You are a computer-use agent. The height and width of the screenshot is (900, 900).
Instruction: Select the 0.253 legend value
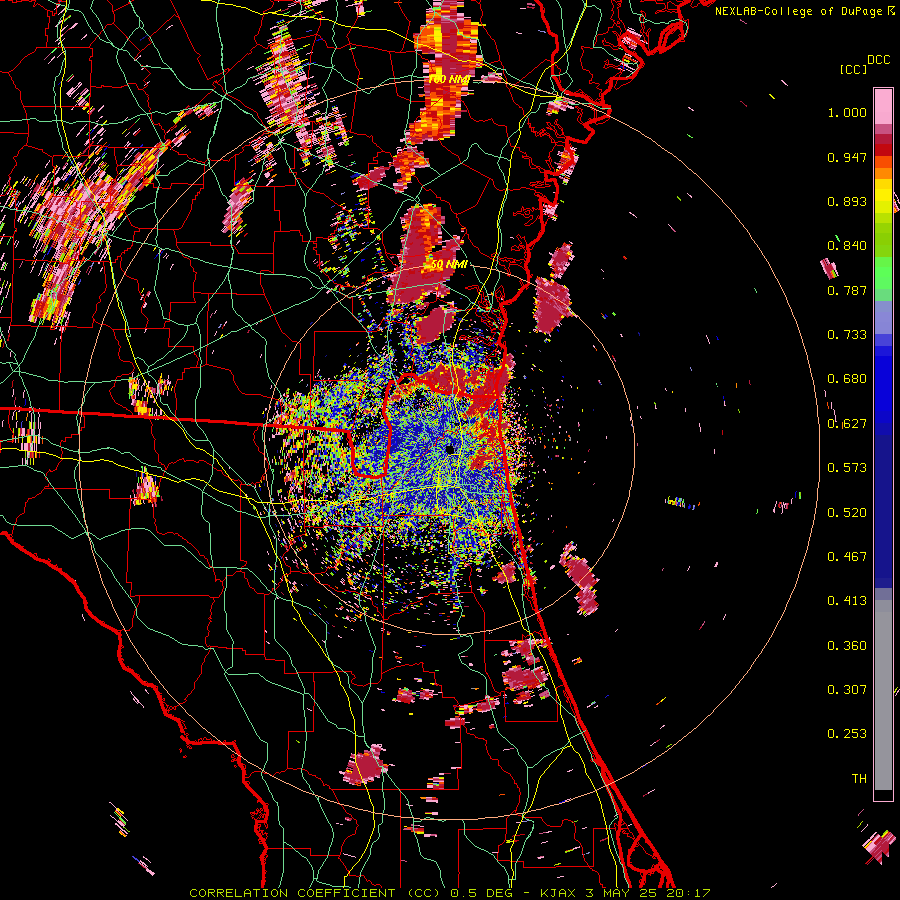point(847,734)
